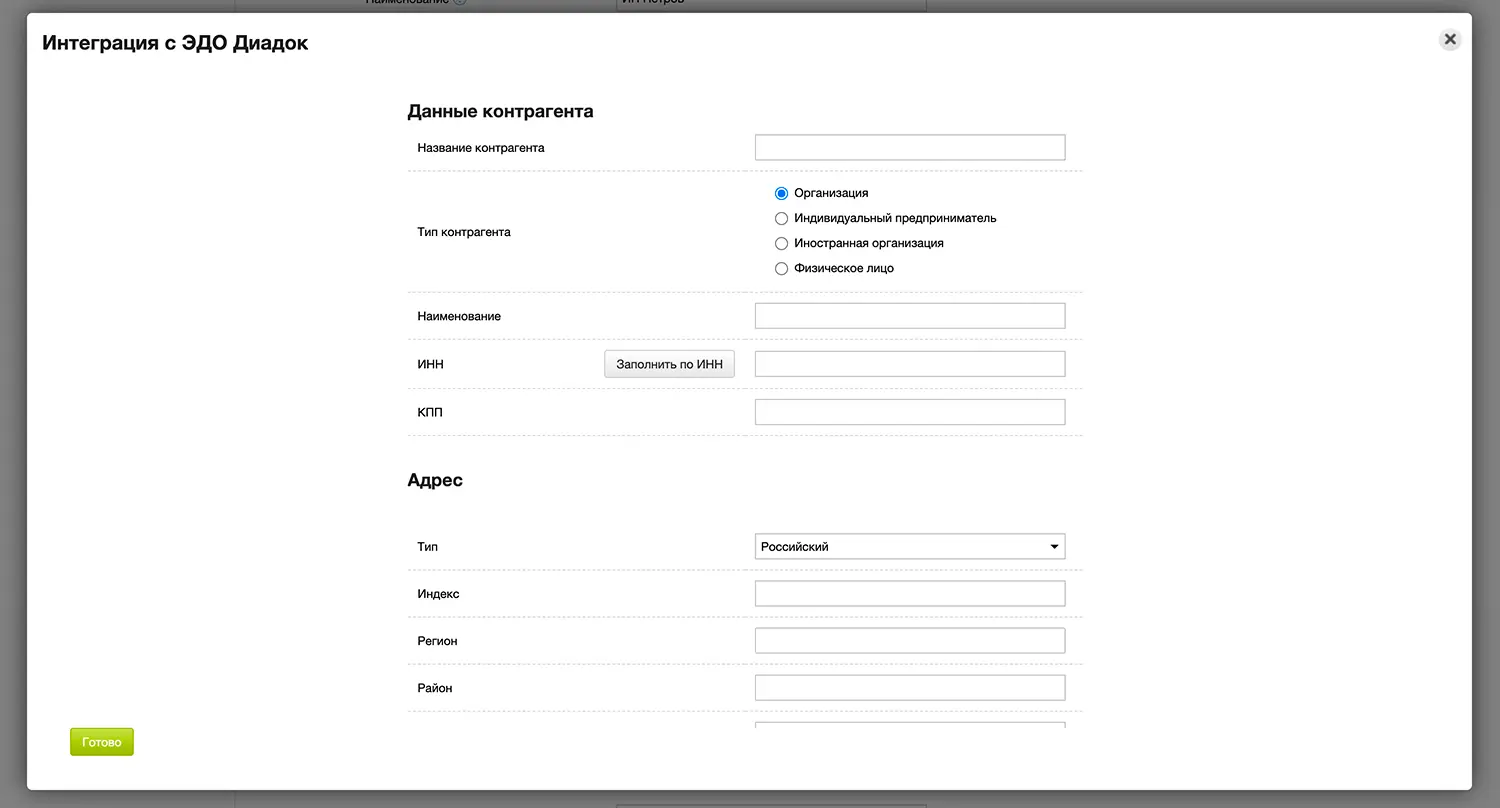
Task: Click the КПП input field
Action: [909, 412]
